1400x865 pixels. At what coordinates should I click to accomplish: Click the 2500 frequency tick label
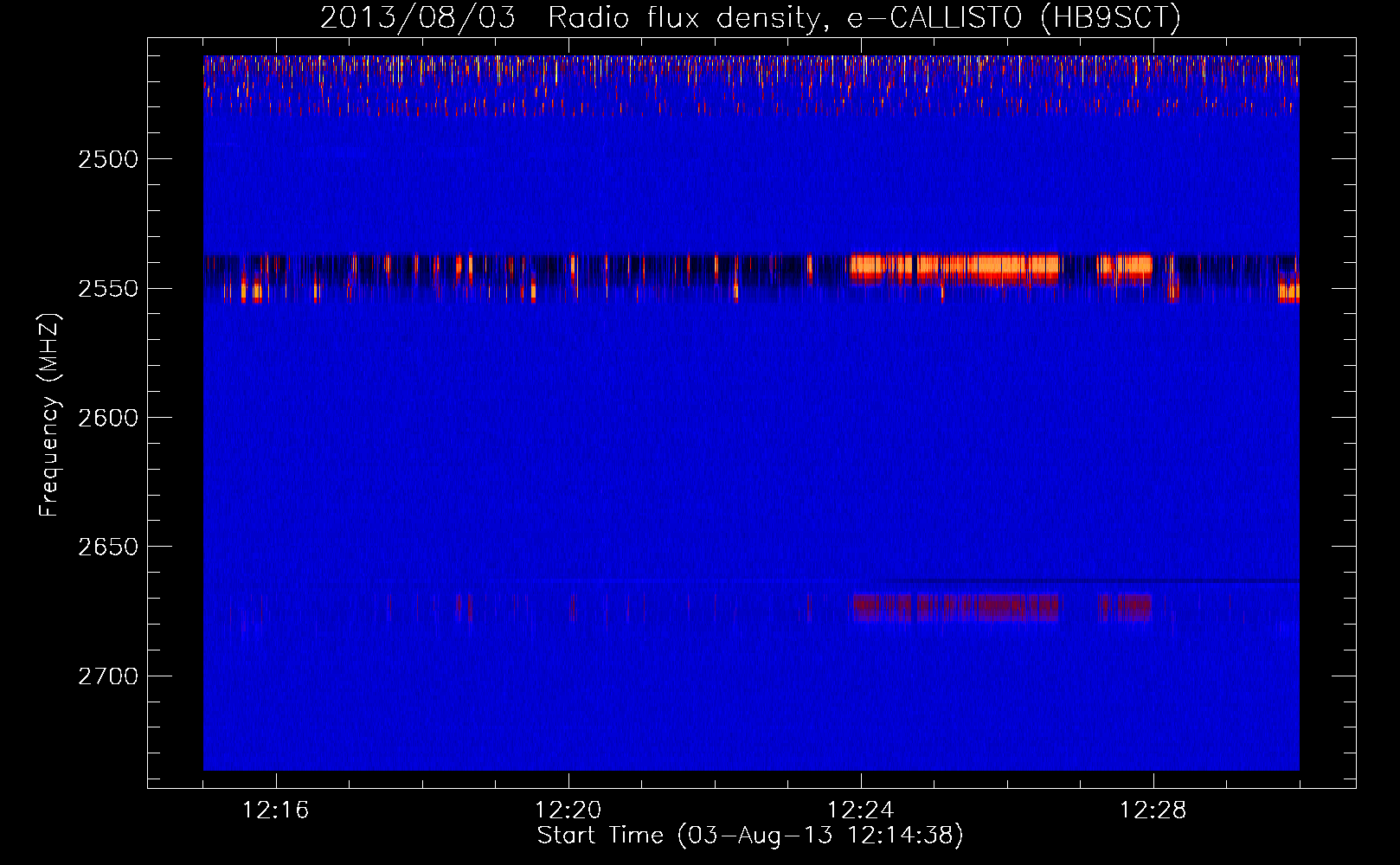tap(108, 159)
